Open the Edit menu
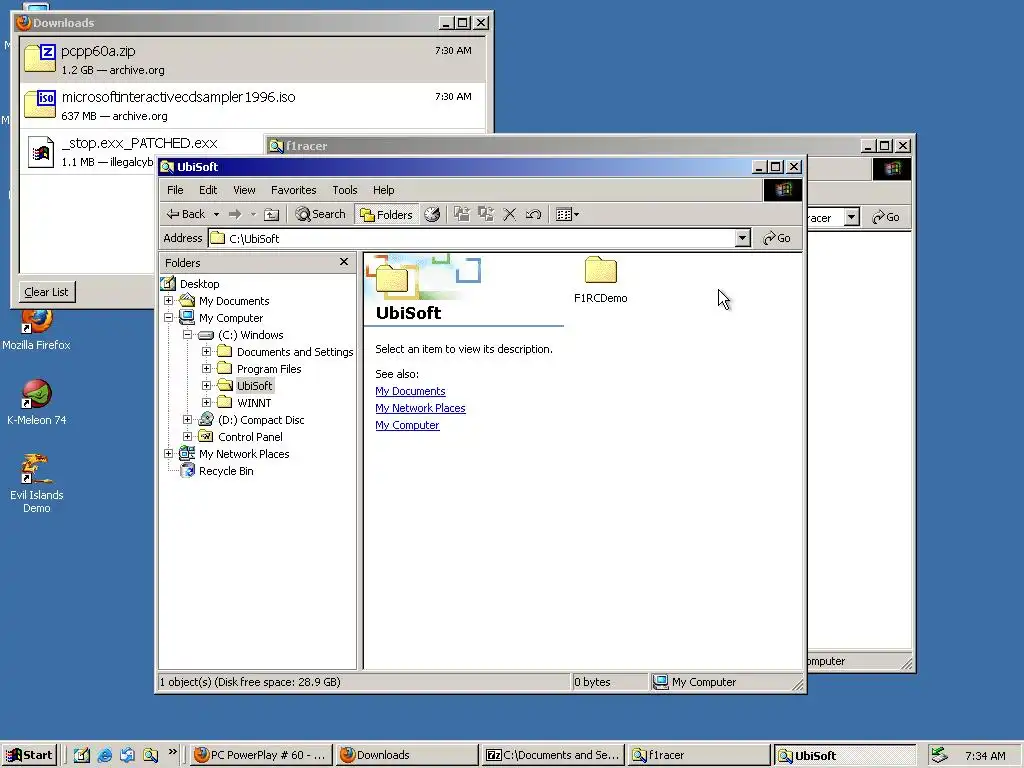The height and width of the screenshot is (768, 1024). coord(208,190)
